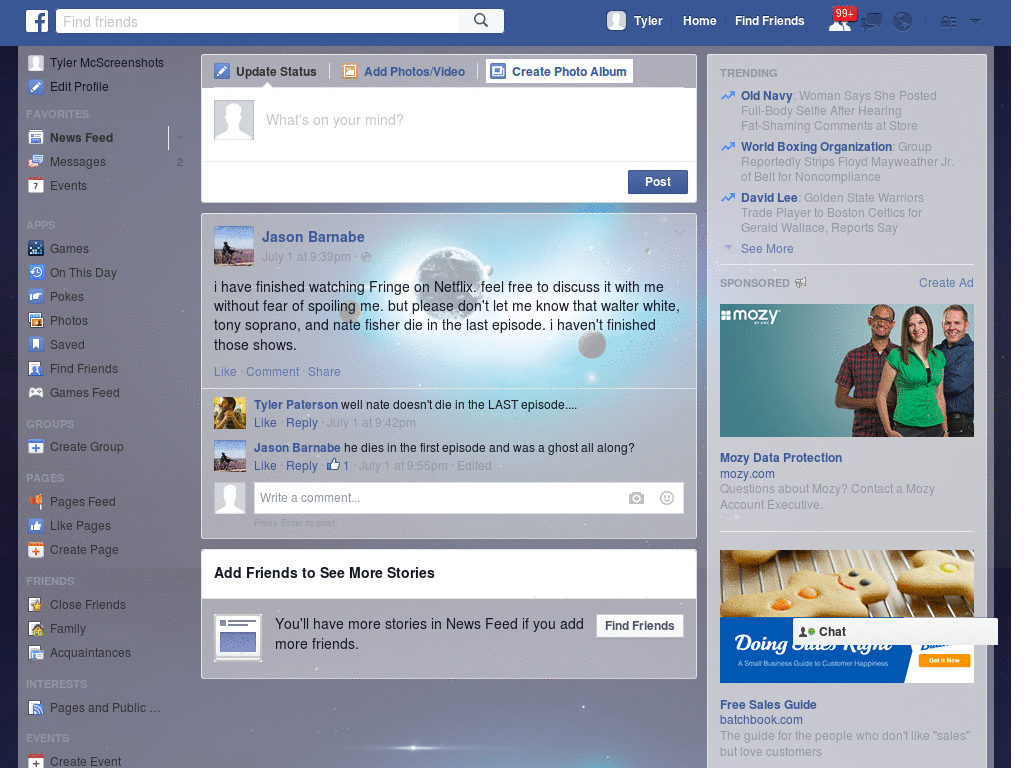
Task: Open the Chat bar
Action: point(895,632)
